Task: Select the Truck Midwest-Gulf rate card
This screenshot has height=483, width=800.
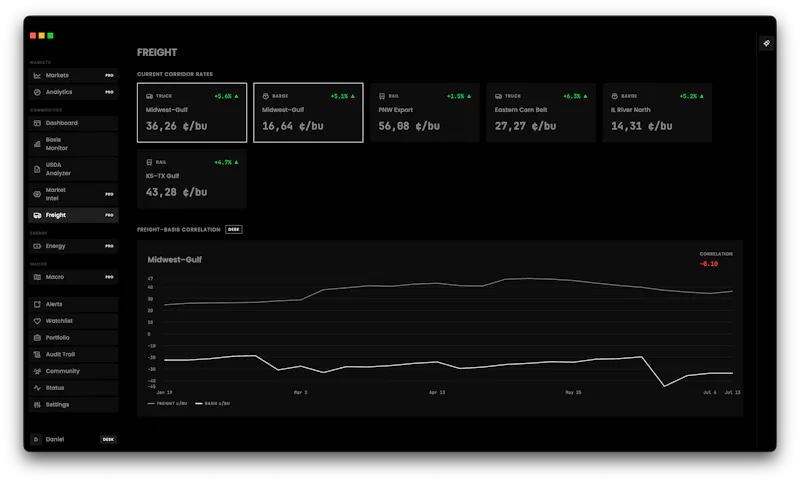Action: 192,113
